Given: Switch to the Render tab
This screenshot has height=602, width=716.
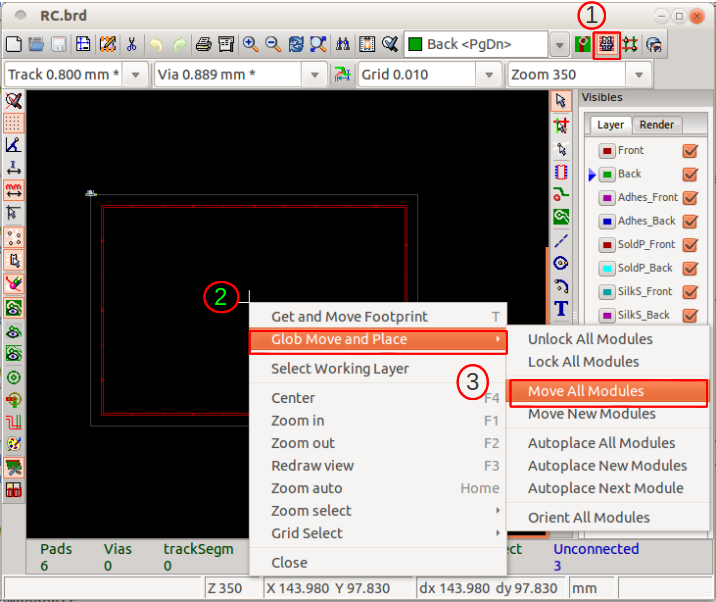Looking at the screenshot, I should [x=656, y=125].
